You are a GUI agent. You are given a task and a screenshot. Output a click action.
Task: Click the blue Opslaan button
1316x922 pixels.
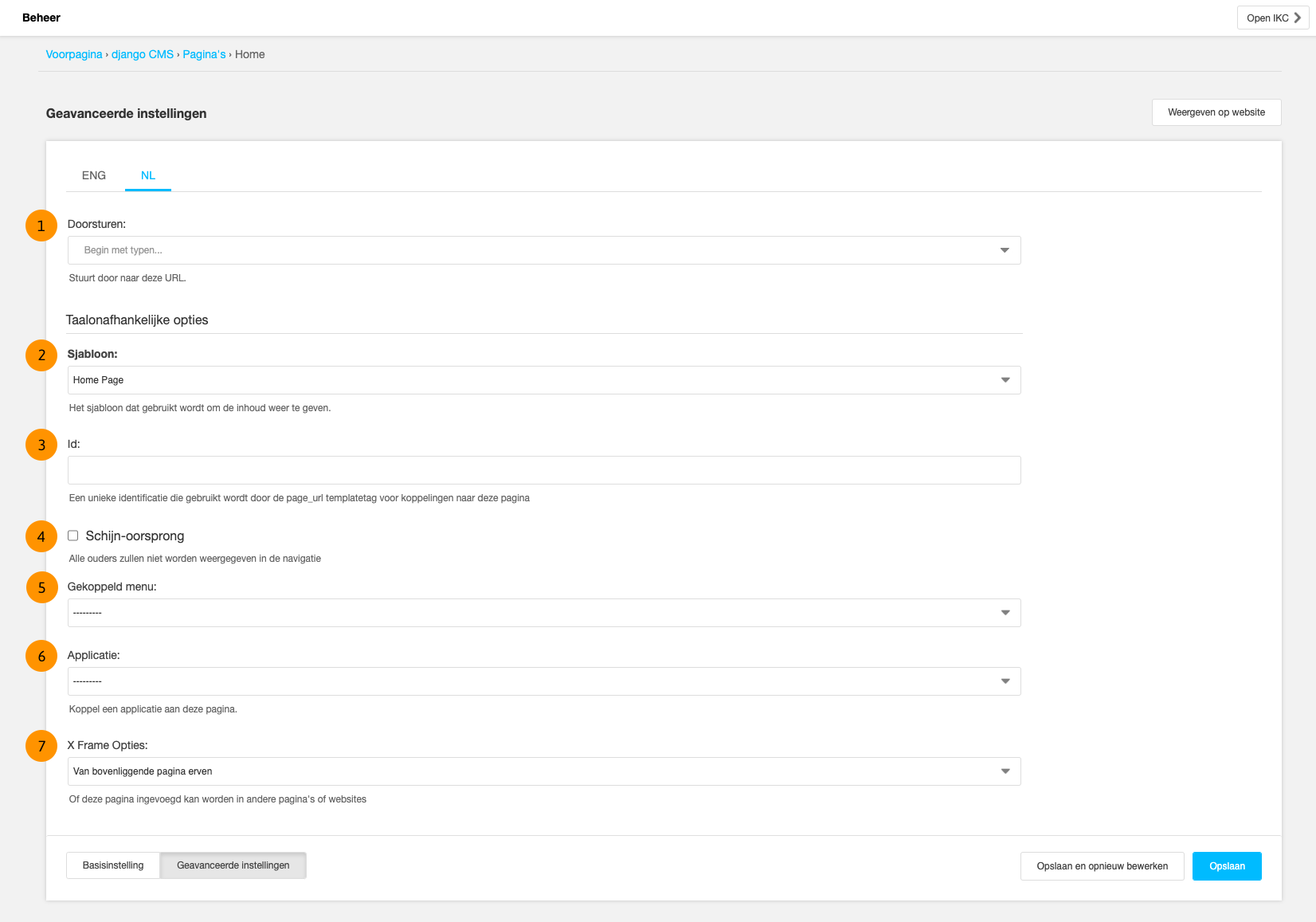1226,866
